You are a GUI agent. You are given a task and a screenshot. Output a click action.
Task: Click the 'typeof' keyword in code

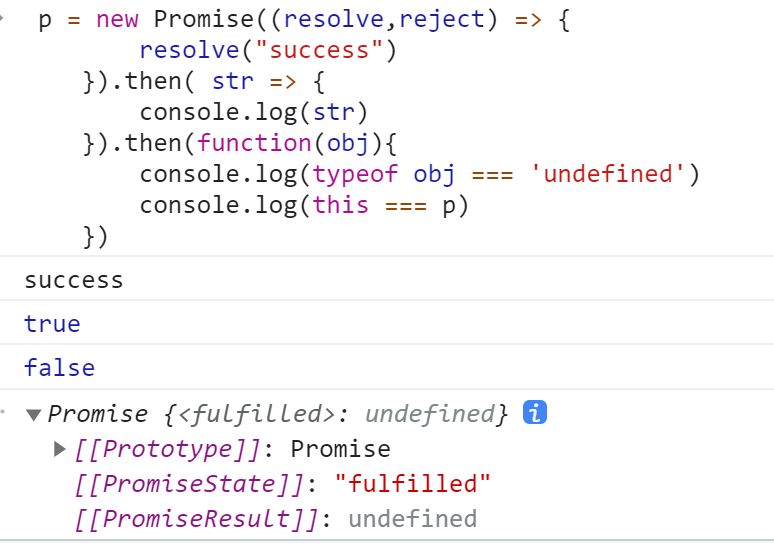(355, 174)
